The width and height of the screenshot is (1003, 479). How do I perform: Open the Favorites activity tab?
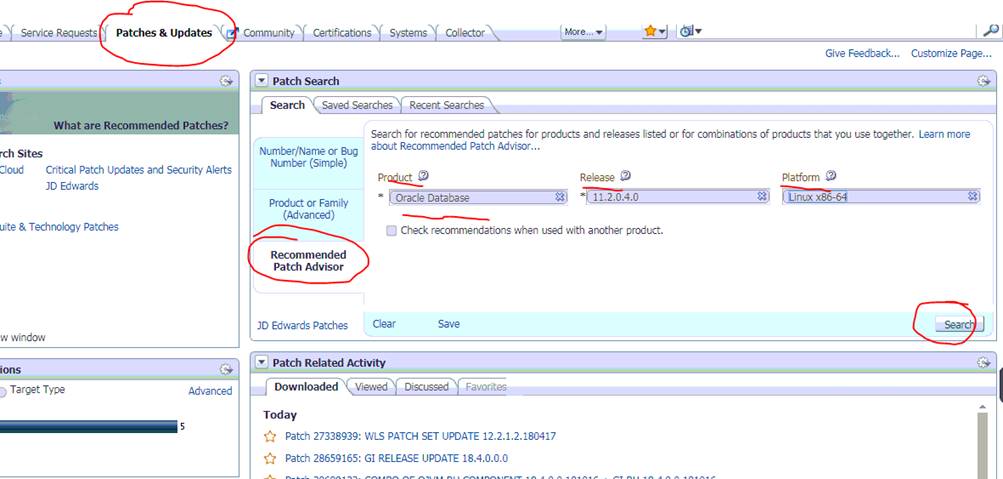click(486, 386)
